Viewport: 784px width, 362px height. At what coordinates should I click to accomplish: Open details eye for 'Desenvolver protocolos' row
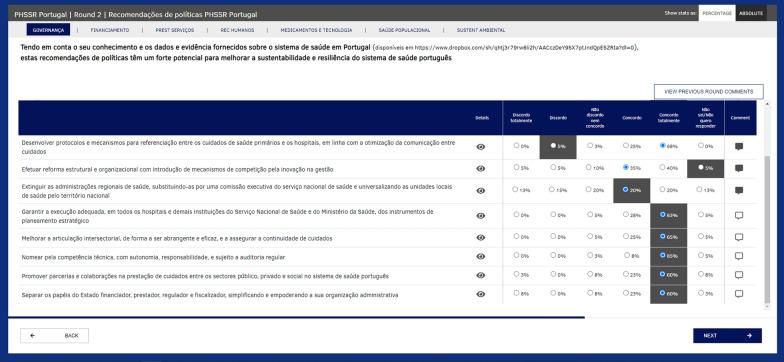pyautogui.click(x=481, y=147)
